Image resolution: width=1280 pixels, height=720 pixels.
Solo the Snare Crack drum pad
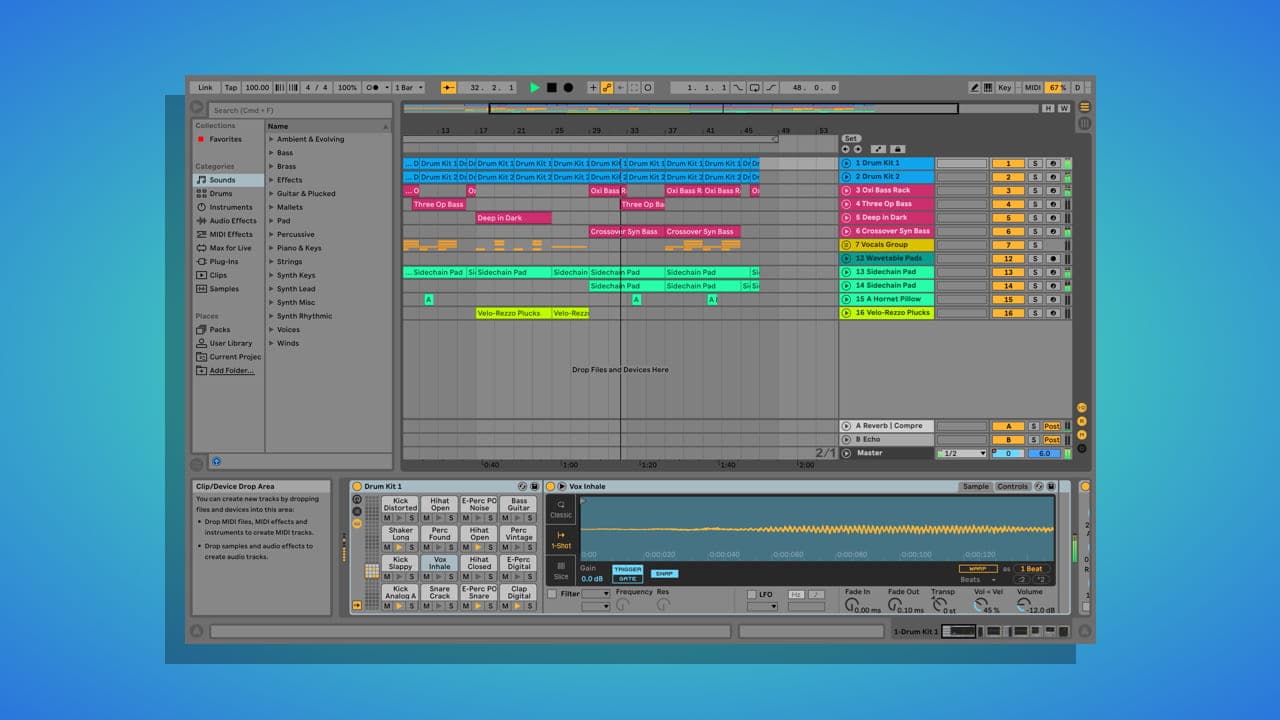click(451, 605)
